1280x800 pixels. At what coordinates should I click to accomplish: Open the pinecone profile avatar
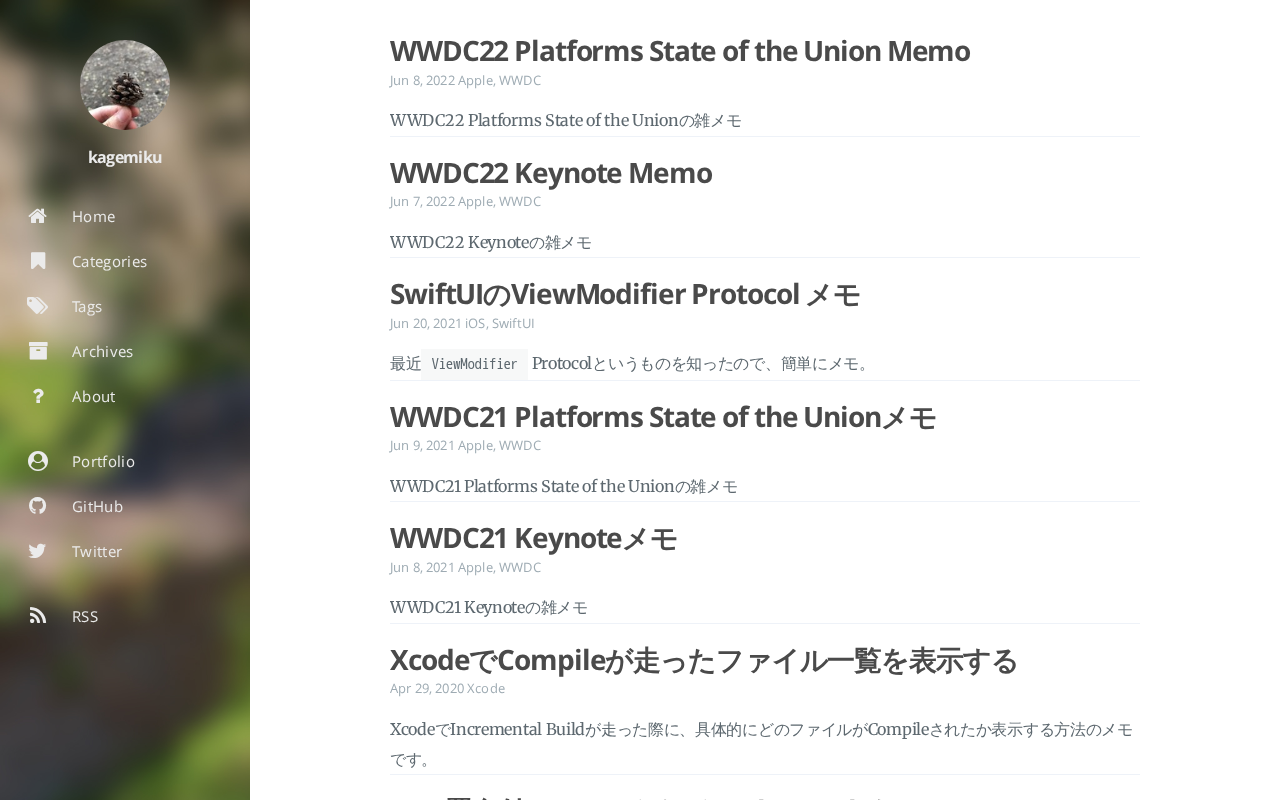click(x=125, y=85)
